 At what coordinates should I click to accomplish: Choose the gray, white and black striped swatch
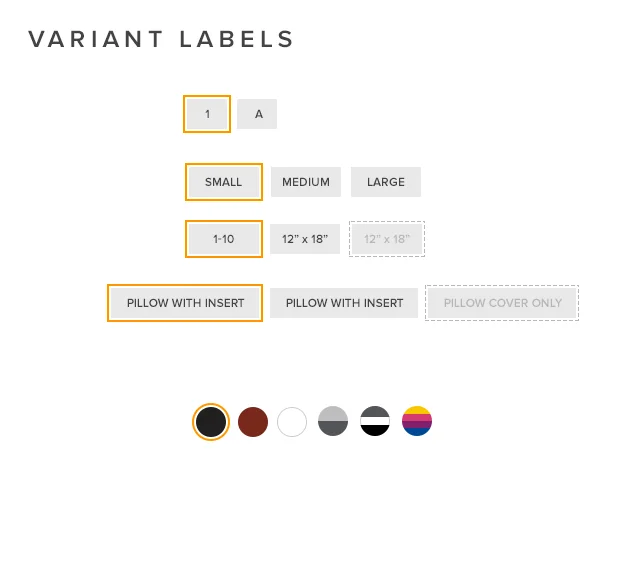click(375, 421)
